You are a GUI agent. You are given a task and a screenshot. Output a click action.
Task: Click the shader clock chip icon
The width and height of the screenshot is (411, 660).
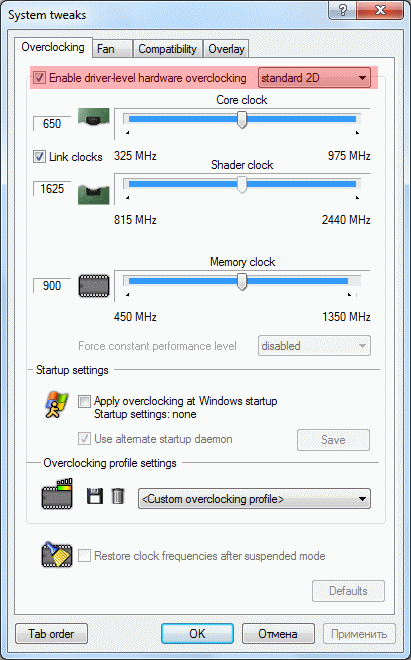tap(93, 194)
